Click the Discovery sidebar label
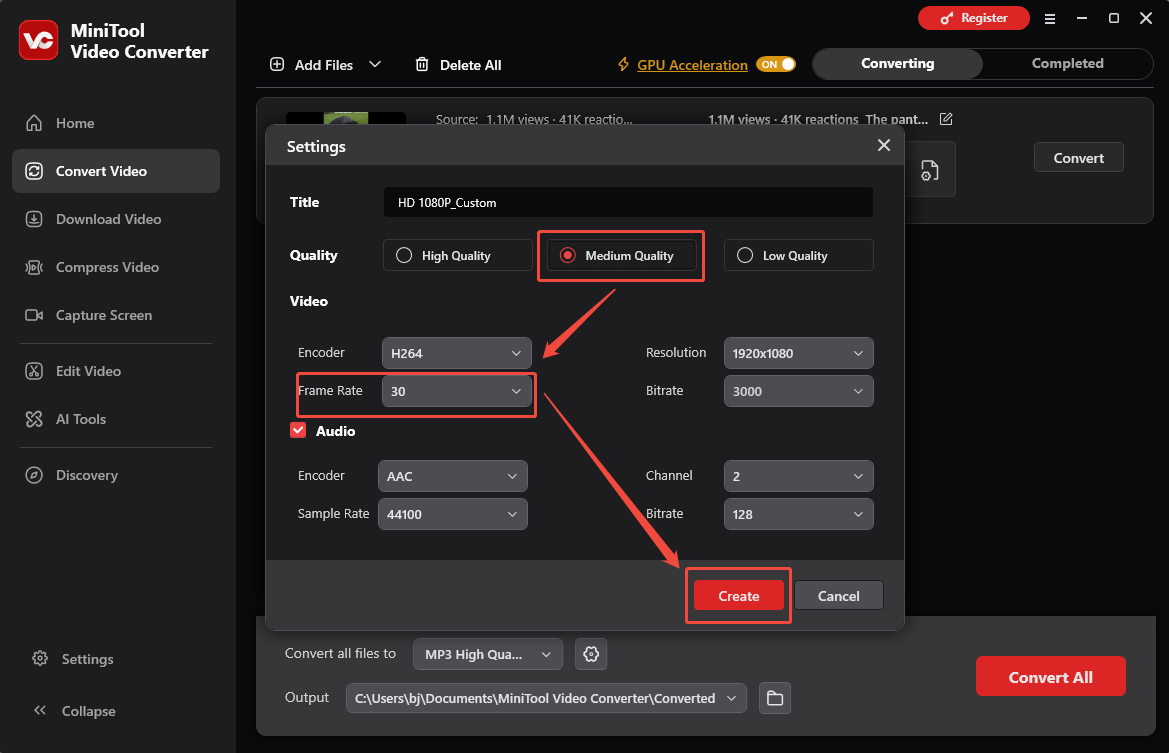Screen dimensions: 1169x753 (86, 475)
